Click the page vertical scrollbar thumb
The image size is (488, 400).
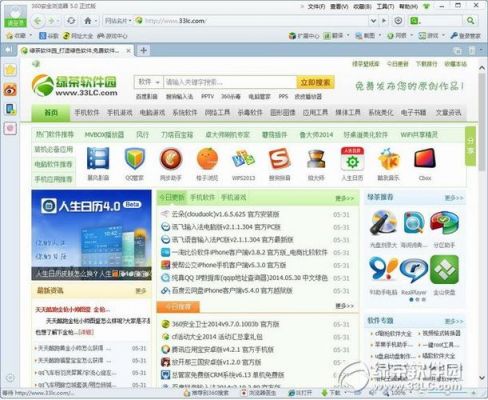click(482, 122)
